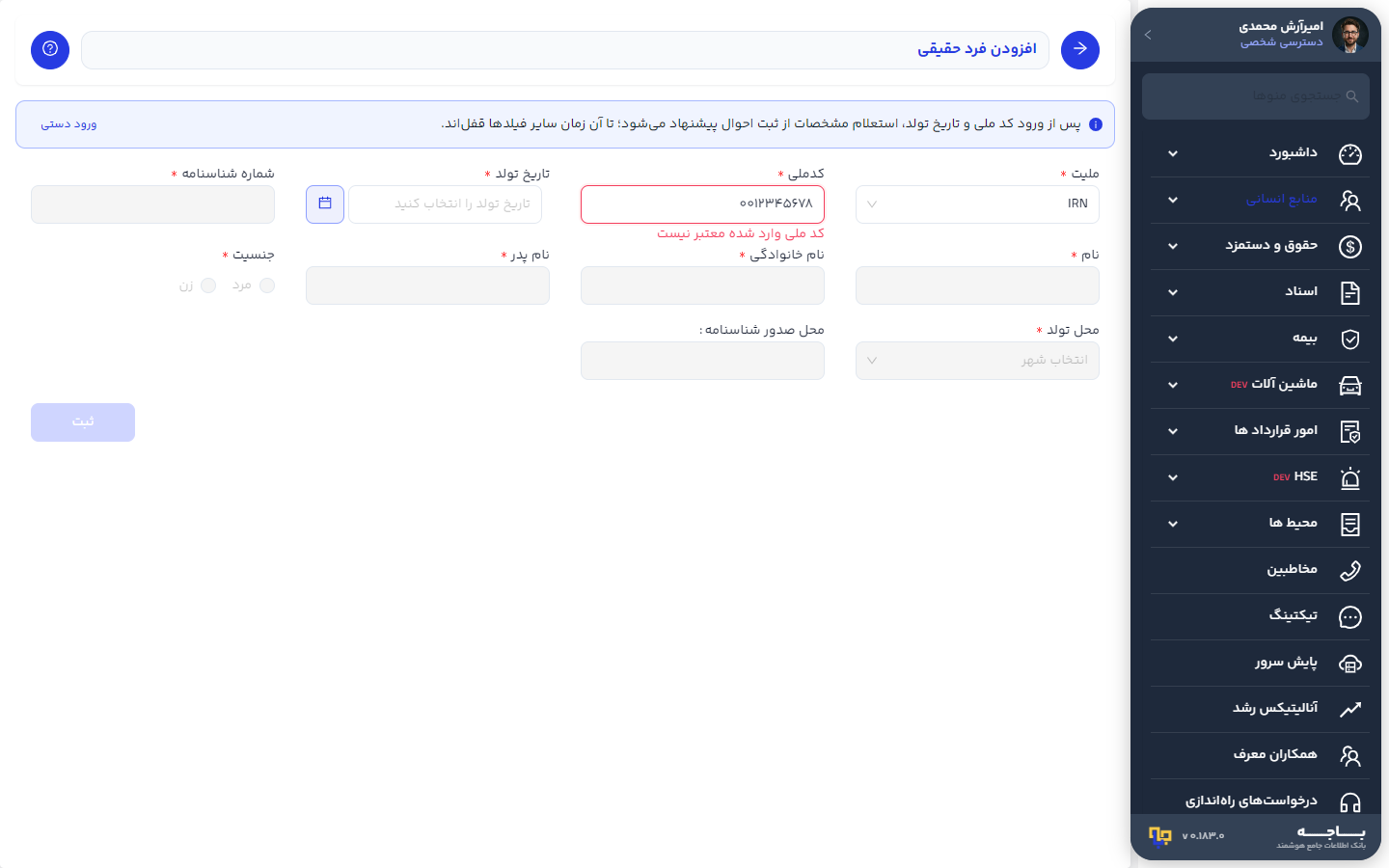The width and height of the screenshot is (1389, 868).
Task: Expand the بیمه menu chevron
Action: (x=1173, y=339)
